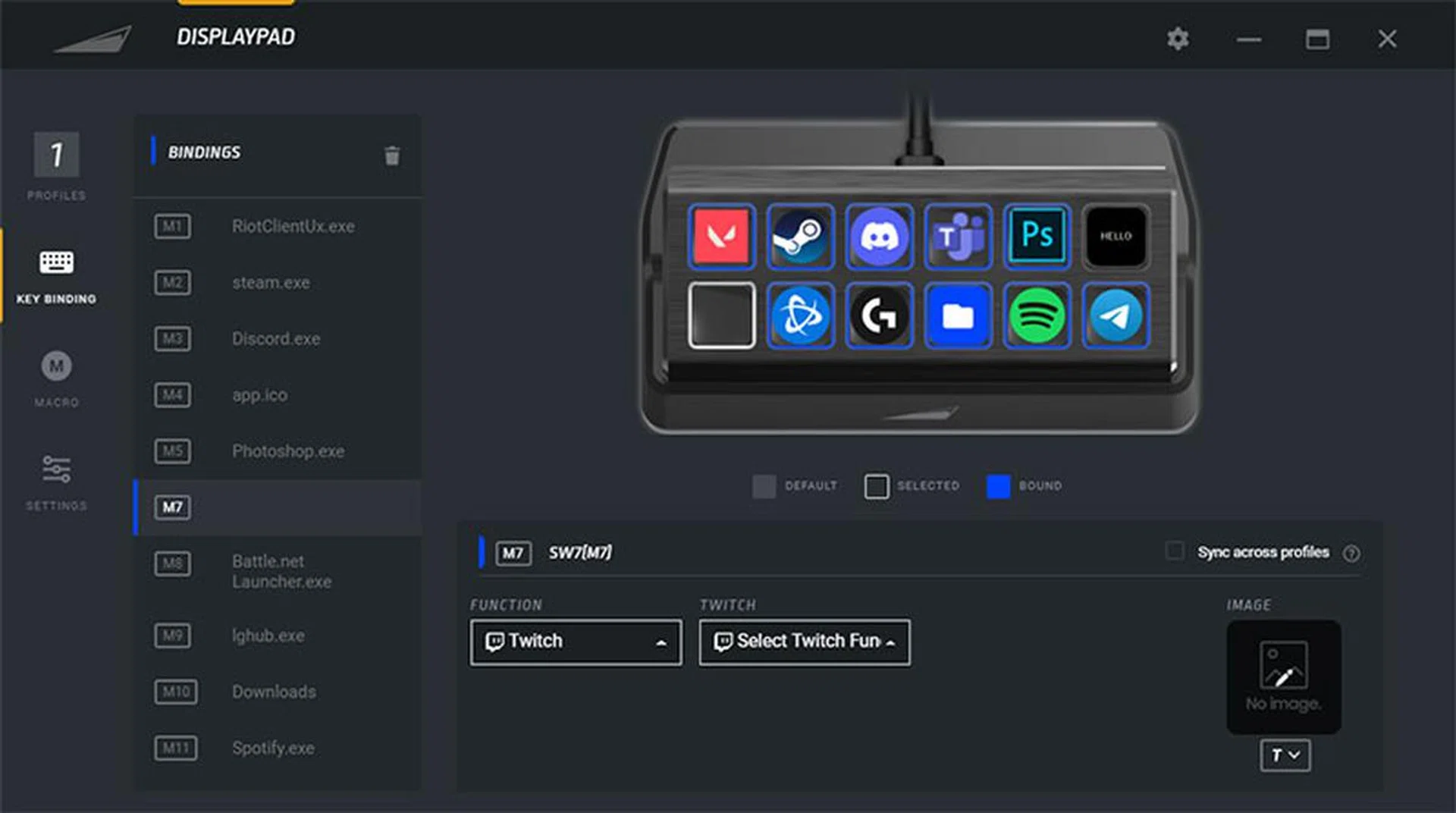This screenshot has height=813, width=1456.
Task: Click the Microsoft Teams key icon
Action: click(959, 237)
